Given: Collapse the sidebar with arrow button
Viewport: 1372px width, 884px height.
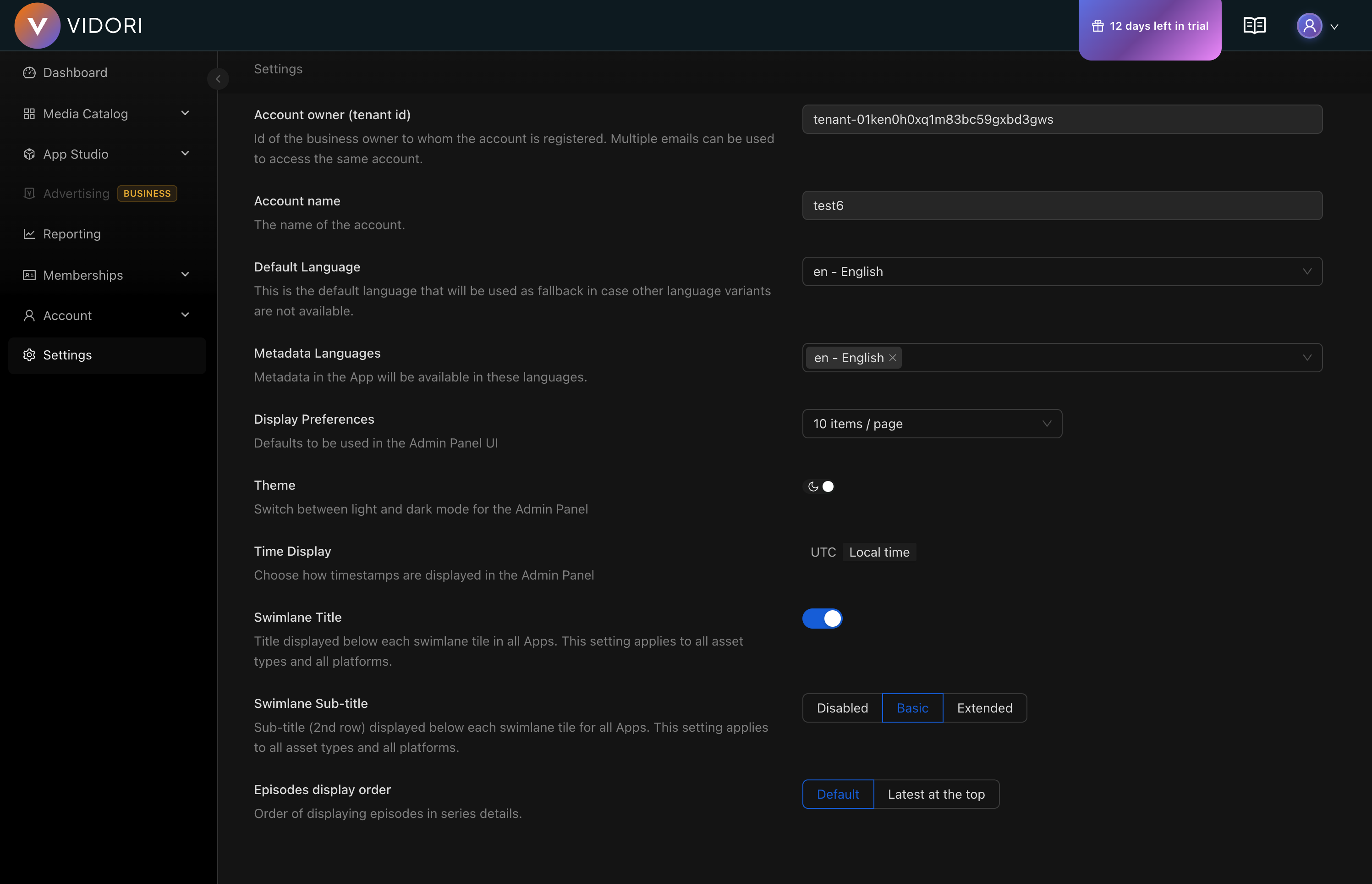Looking at the screenshot, I should pos(218,79).
